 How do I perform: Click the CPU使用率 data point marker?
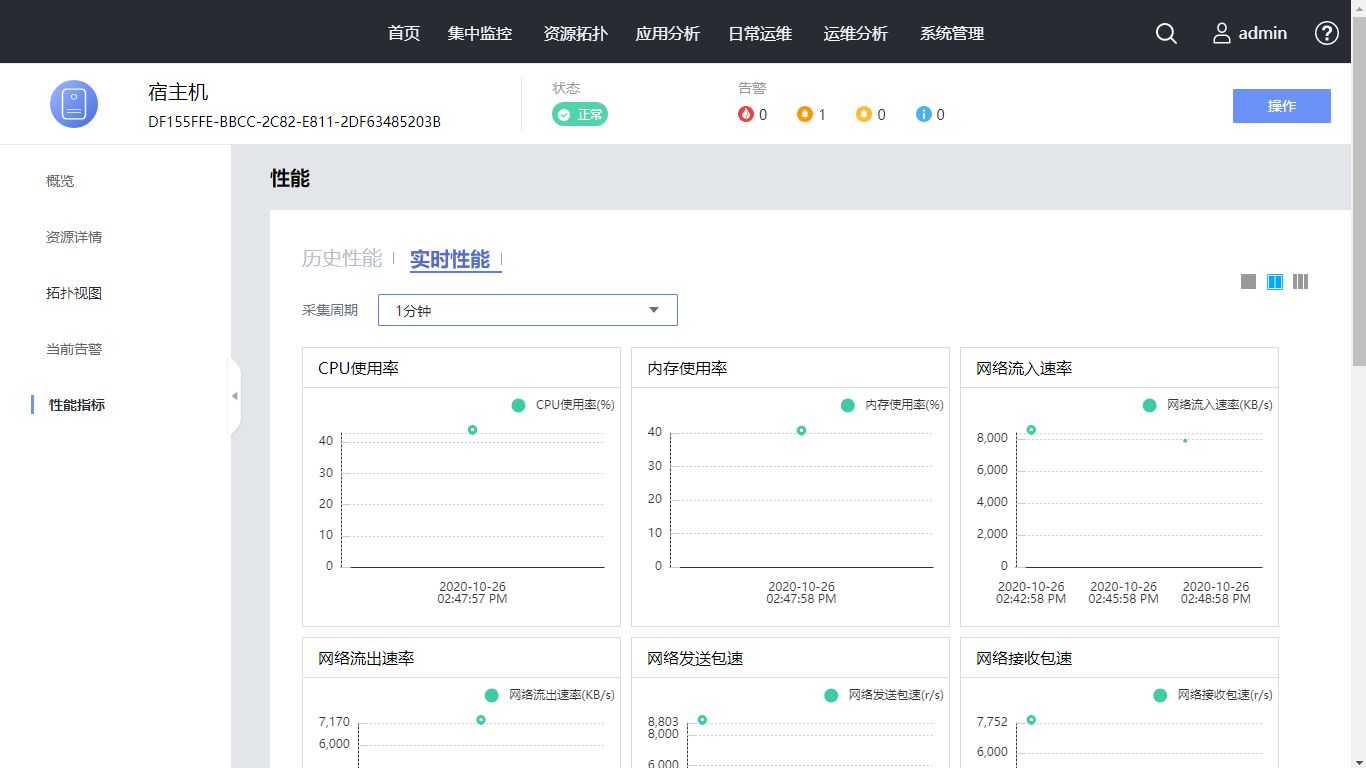(x=472, y=430)
